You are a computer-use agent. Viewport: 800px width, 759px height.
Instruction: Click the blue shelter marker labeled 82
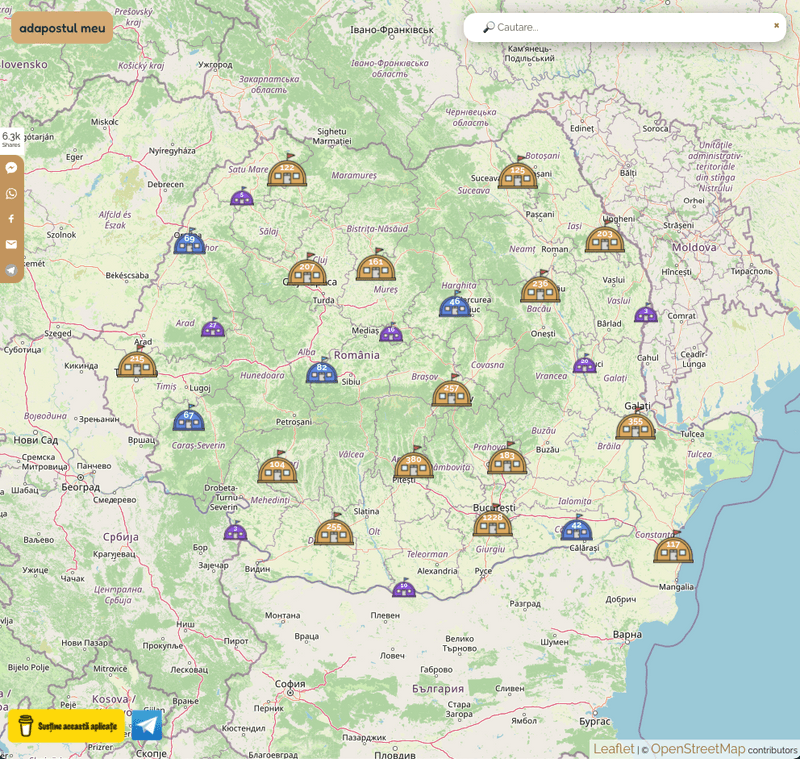[321, 370]
